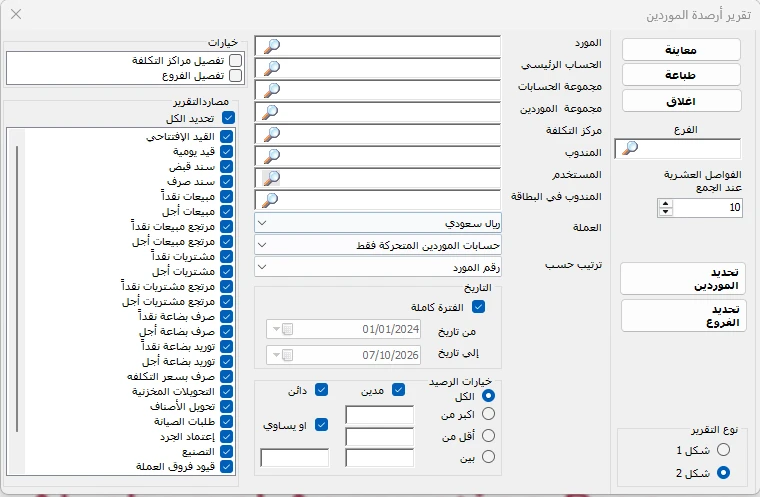Click the اكبر من value input field

380,415
